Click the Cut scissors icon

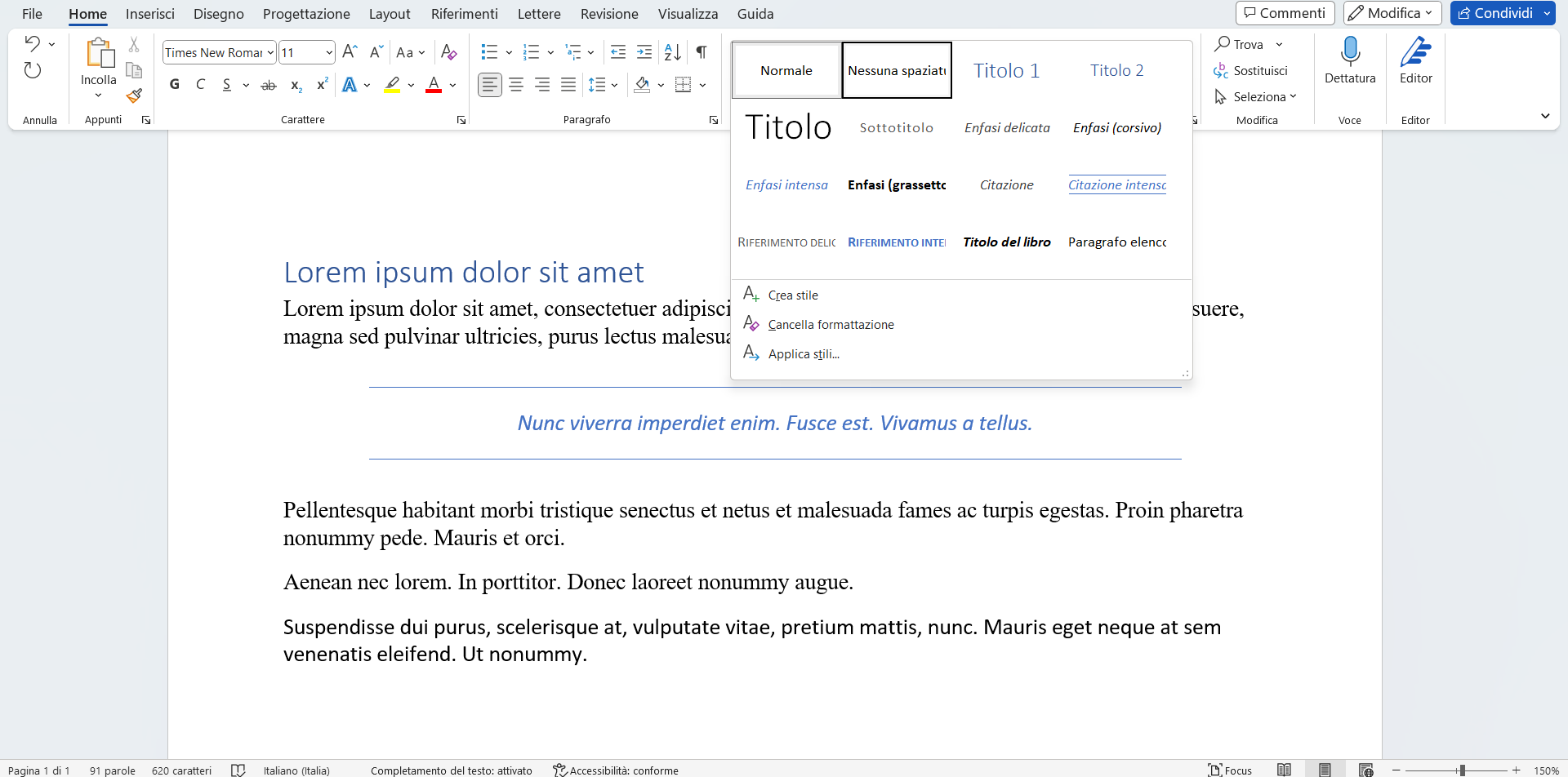click(x=134, y=42)
